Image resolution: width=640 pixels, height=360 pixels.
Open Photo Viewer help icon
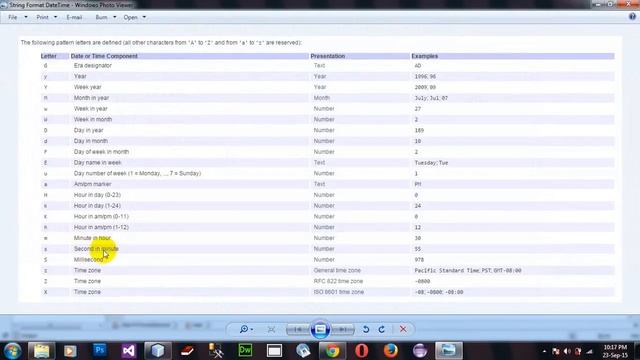tap(632, 17)
